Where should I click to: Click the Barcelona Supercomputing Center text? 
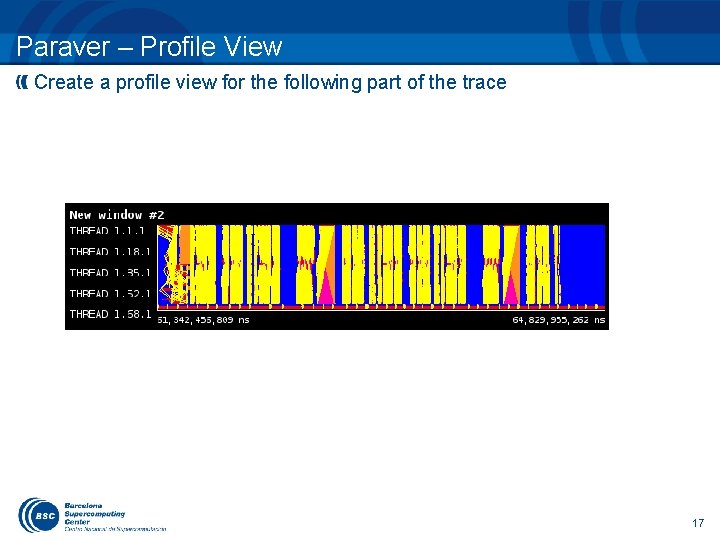point(95,514)
